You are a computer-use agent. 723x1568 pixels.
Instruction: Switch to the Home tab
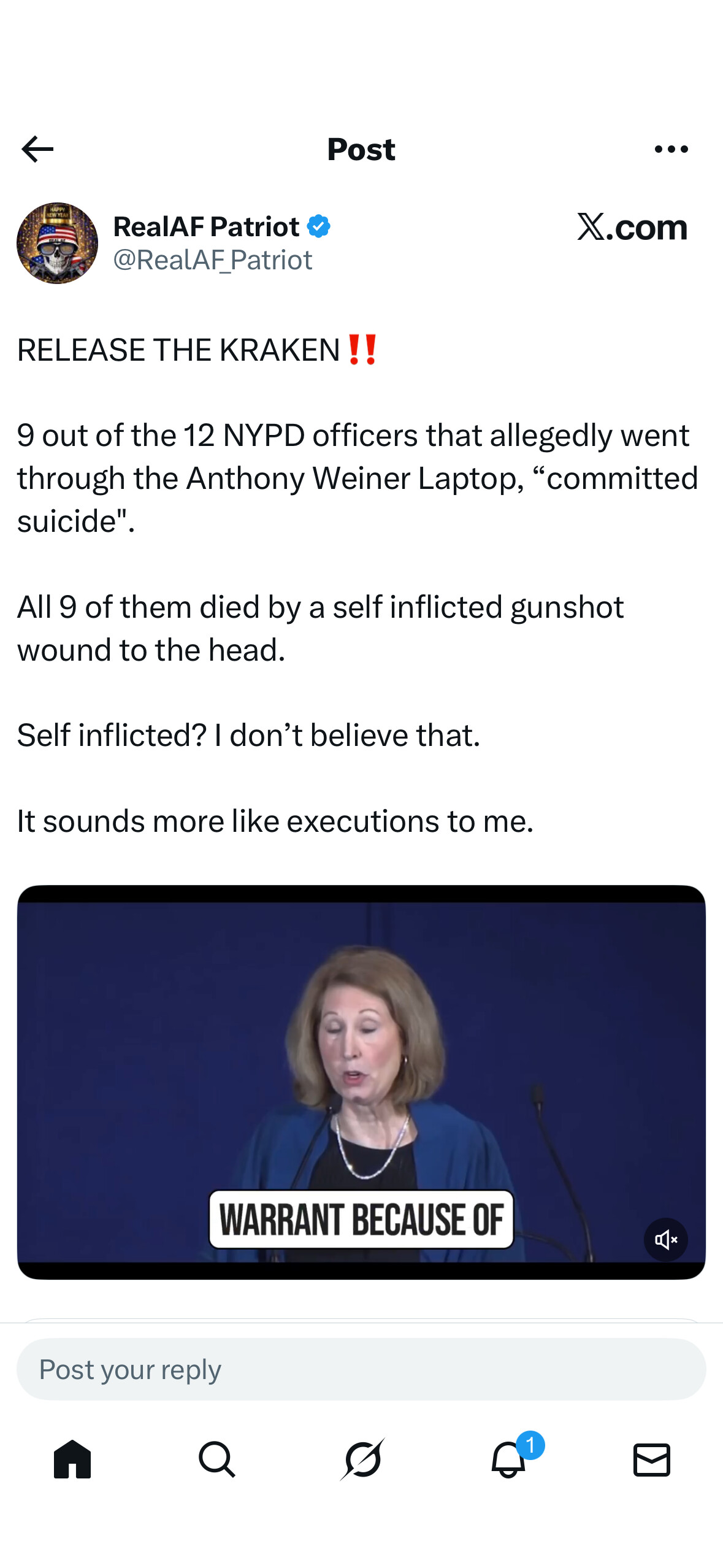pyautogui.click(x=72, y=1459)
